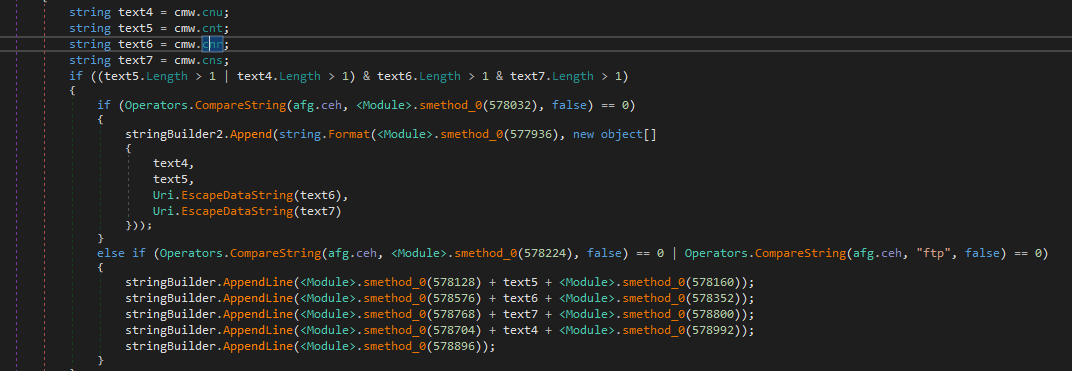
Task: Click the text7 variable name in its declaration
Action: (135, 60)
